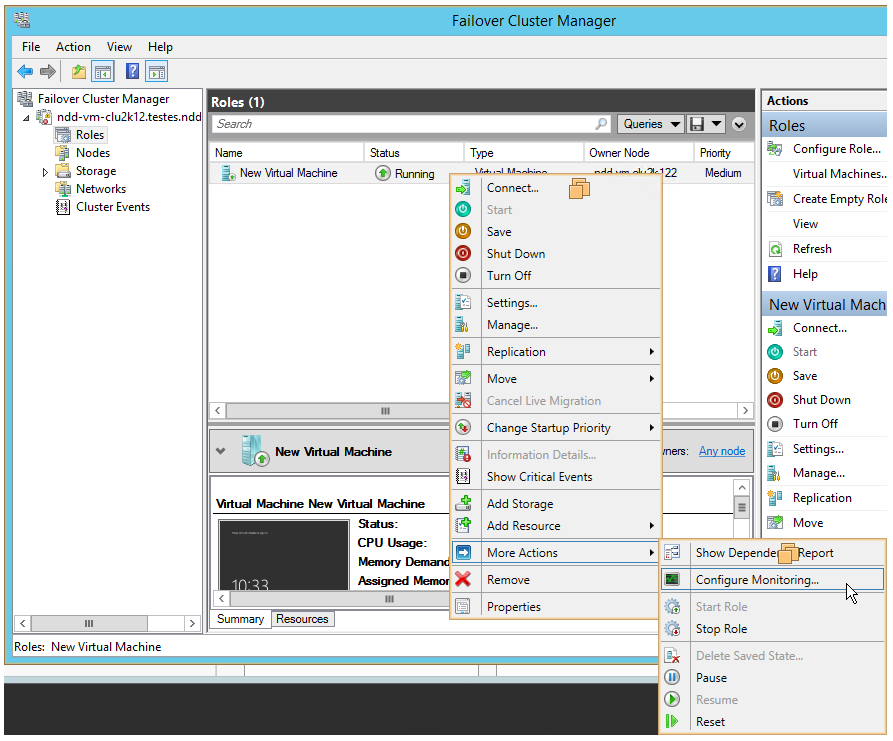
Task: Click the Reset icon in submenu
Action: pos(673,722)
